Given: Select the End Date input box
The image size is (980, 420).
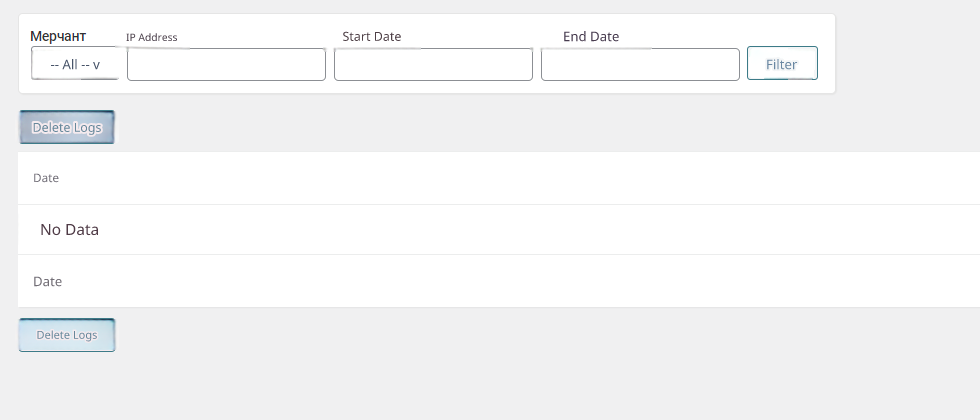Looking at the screenshot, I should [640, 64].
